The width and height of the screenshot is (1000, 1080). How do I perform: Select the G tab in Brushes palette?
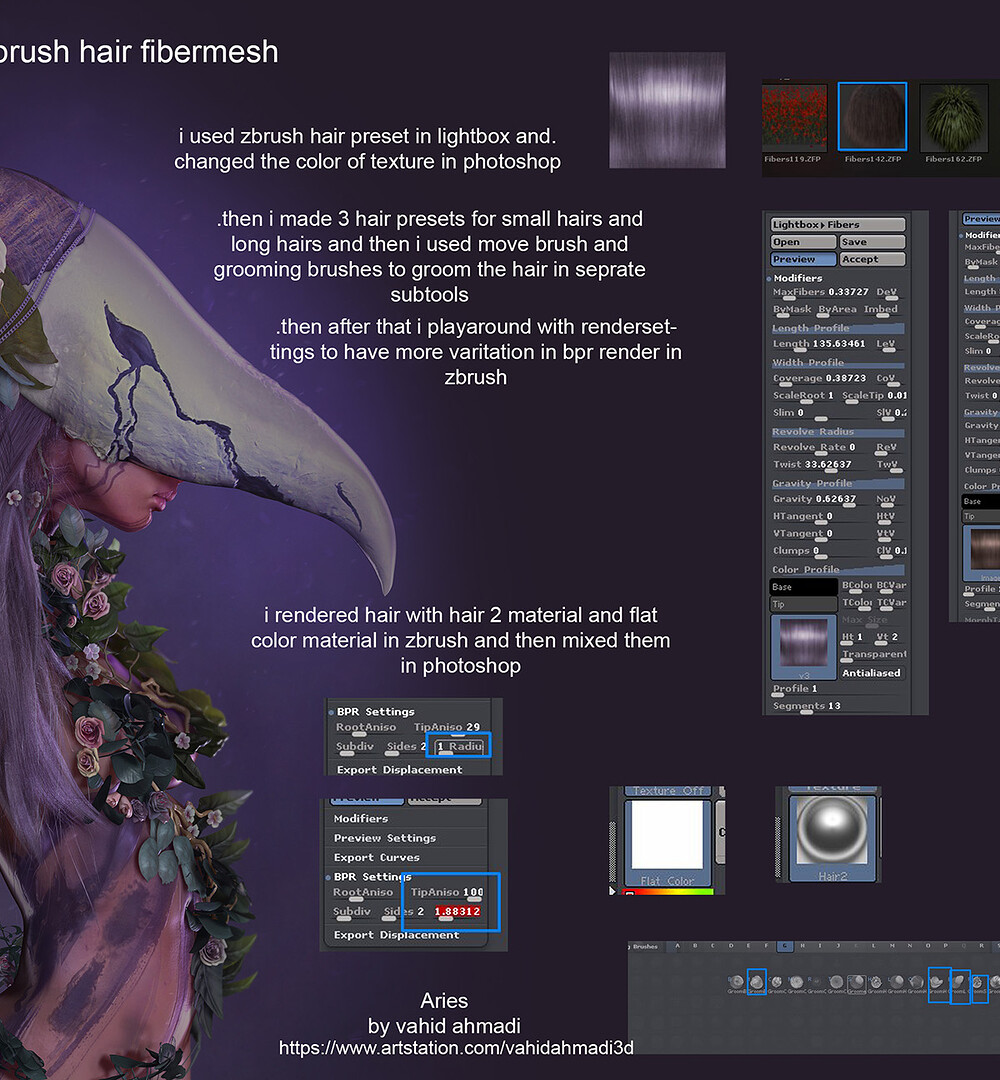(x=784, y=946)
